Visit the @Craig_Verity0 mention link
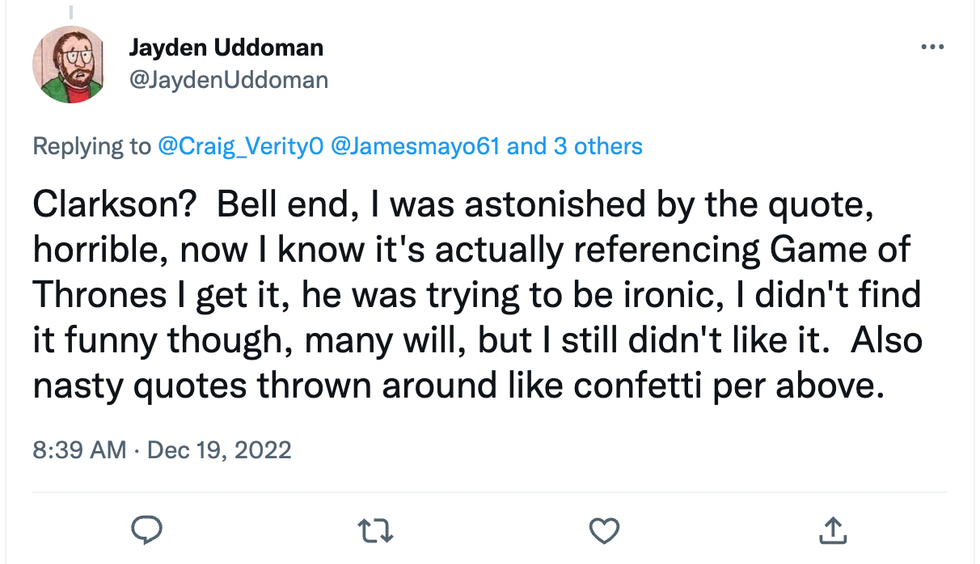The width and height of the screenshot is (980, 564). (x=240, y=147)
